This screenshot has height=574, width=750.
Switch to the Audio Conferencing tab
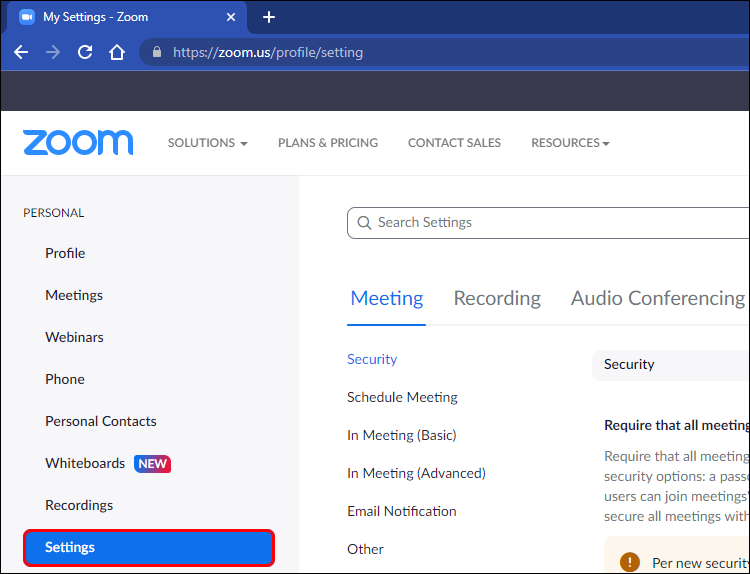657,298
